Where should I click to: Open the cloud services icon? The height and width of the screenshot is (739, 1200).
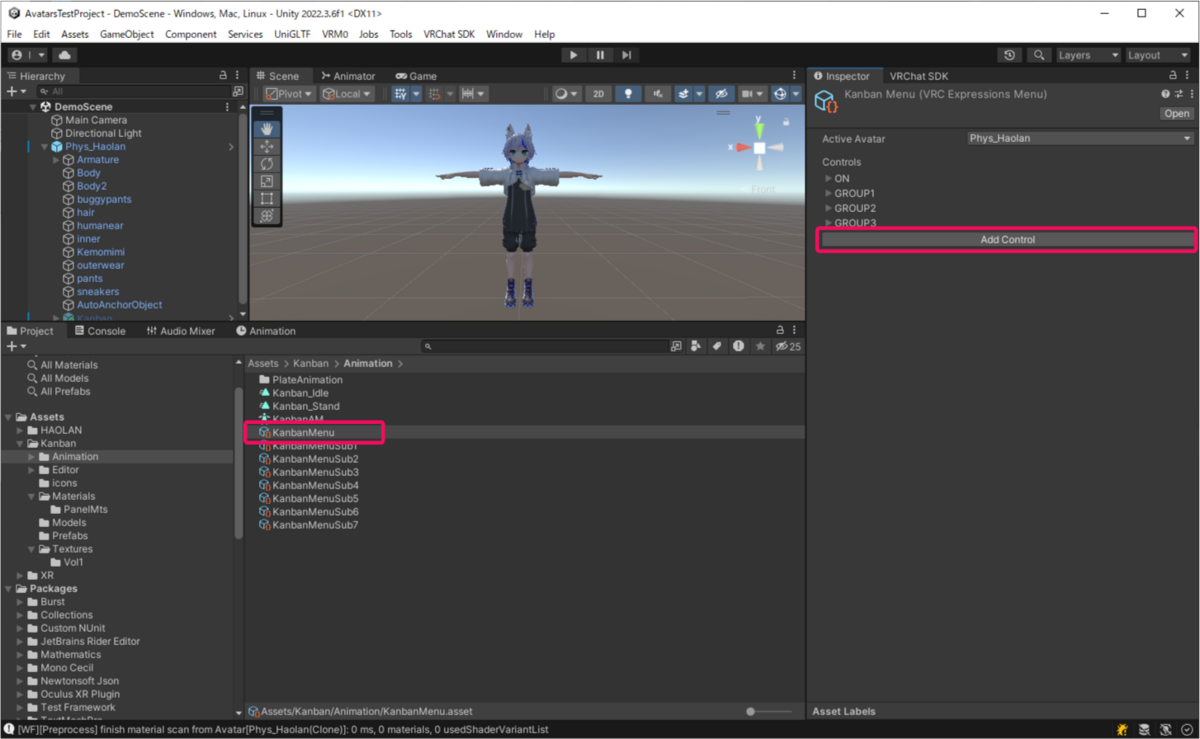click(x=65, y=55)
